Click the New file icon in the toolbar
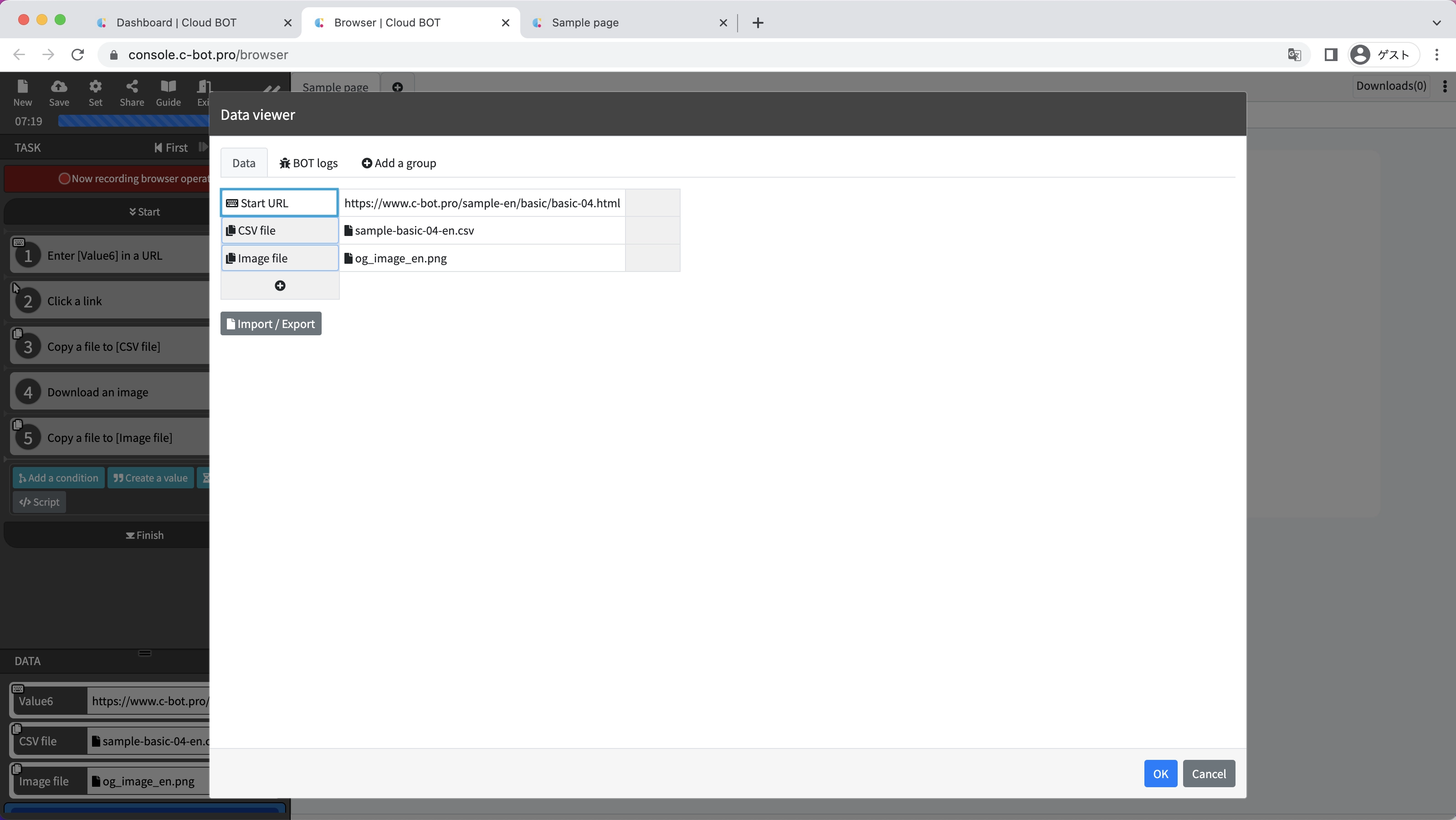This screenshot has height=820, width=1456. click(23, 92)
